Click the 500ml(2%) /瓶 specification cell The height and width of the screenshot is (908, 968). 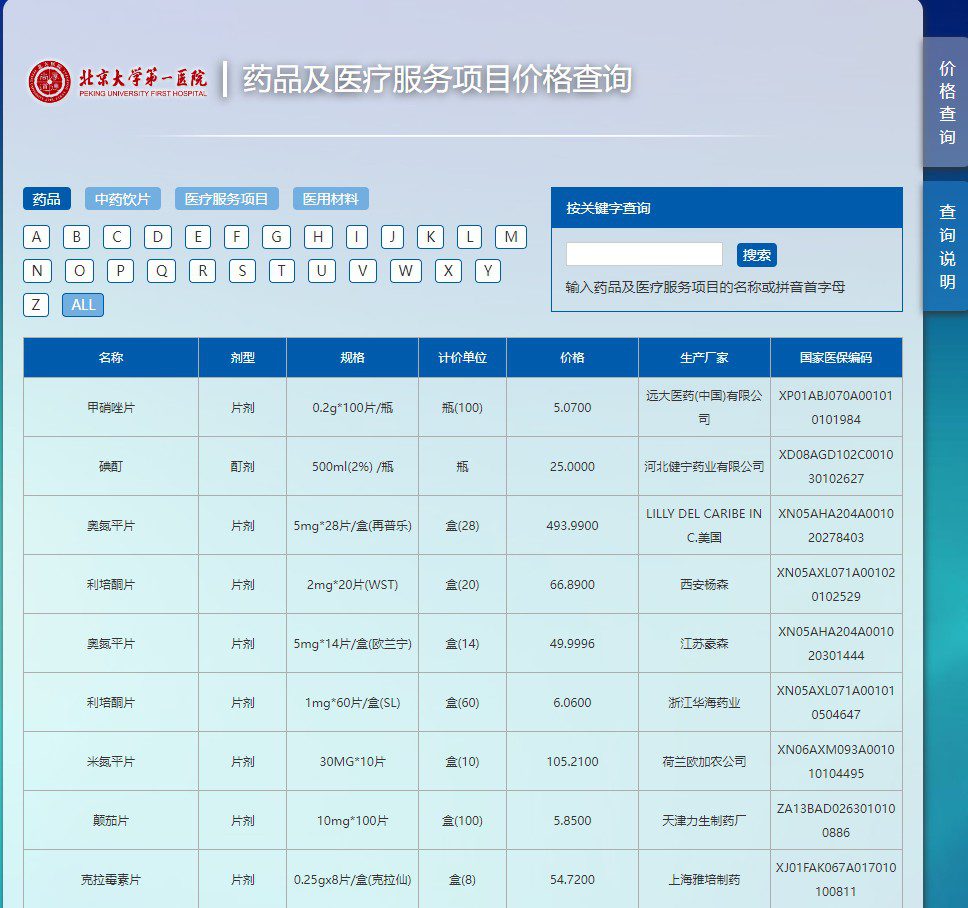click(x=353, y=467)
